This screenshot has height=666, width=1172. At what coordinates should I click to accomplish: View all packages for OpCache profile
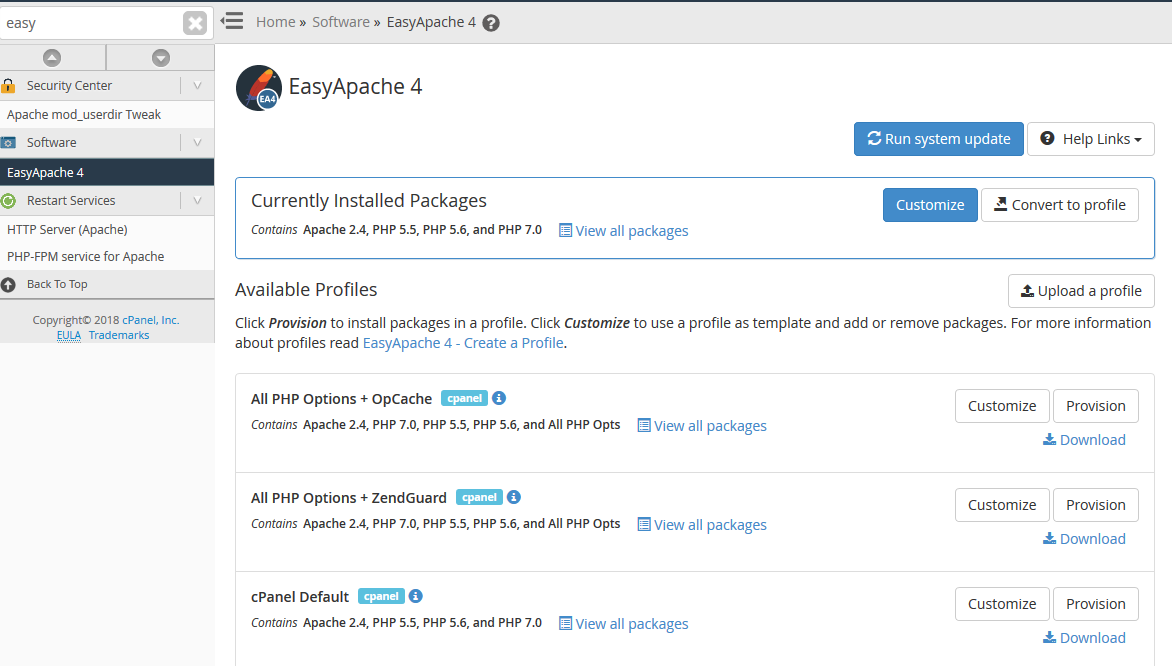click(702, 426)
